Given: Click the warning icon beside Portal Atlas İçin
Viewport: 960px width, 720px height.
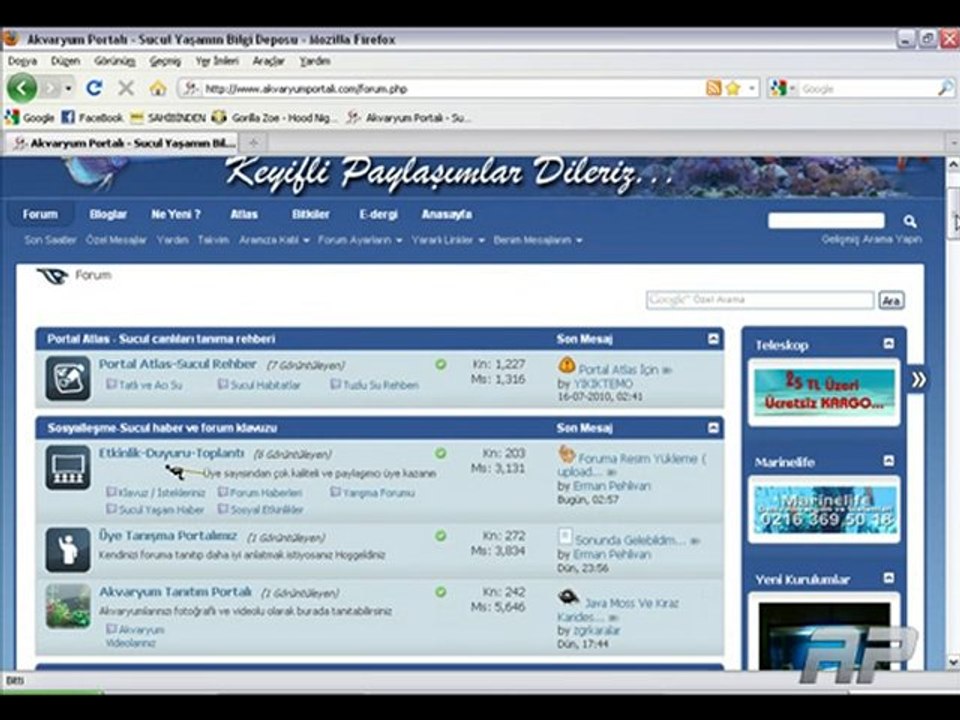Looking at the screenshot, I should pos(567,366).
